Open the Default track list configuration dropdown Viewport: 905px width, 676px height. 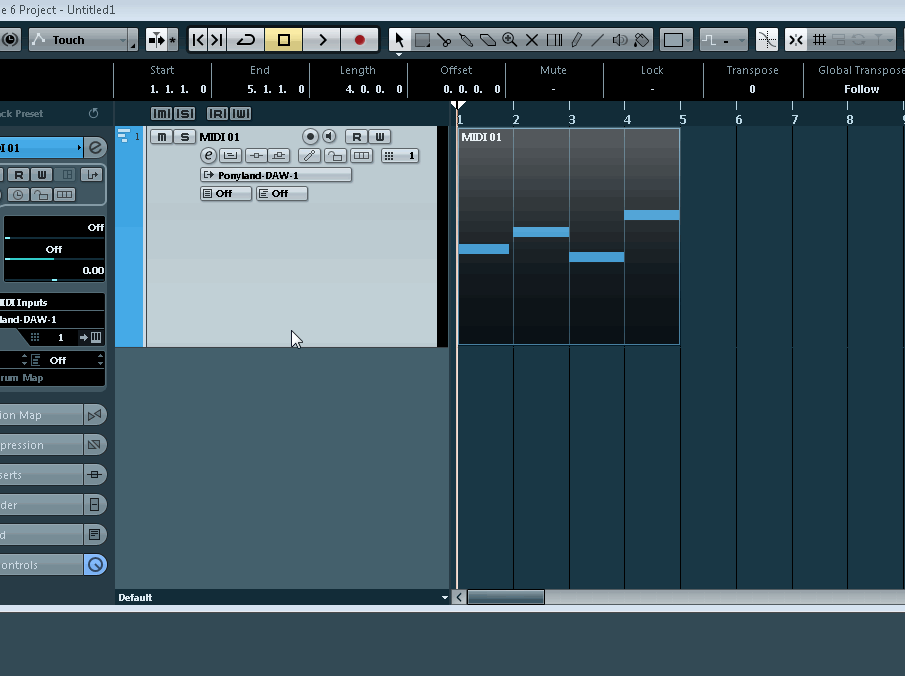(282, 597)
